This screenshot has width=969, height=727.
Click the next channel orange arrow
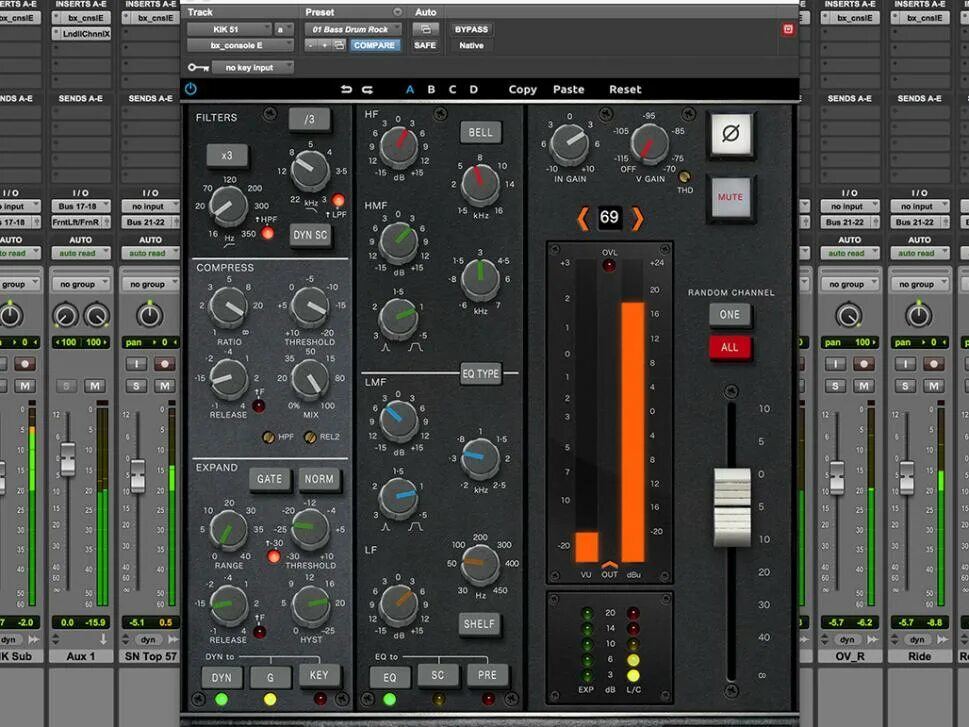[637, 218]
